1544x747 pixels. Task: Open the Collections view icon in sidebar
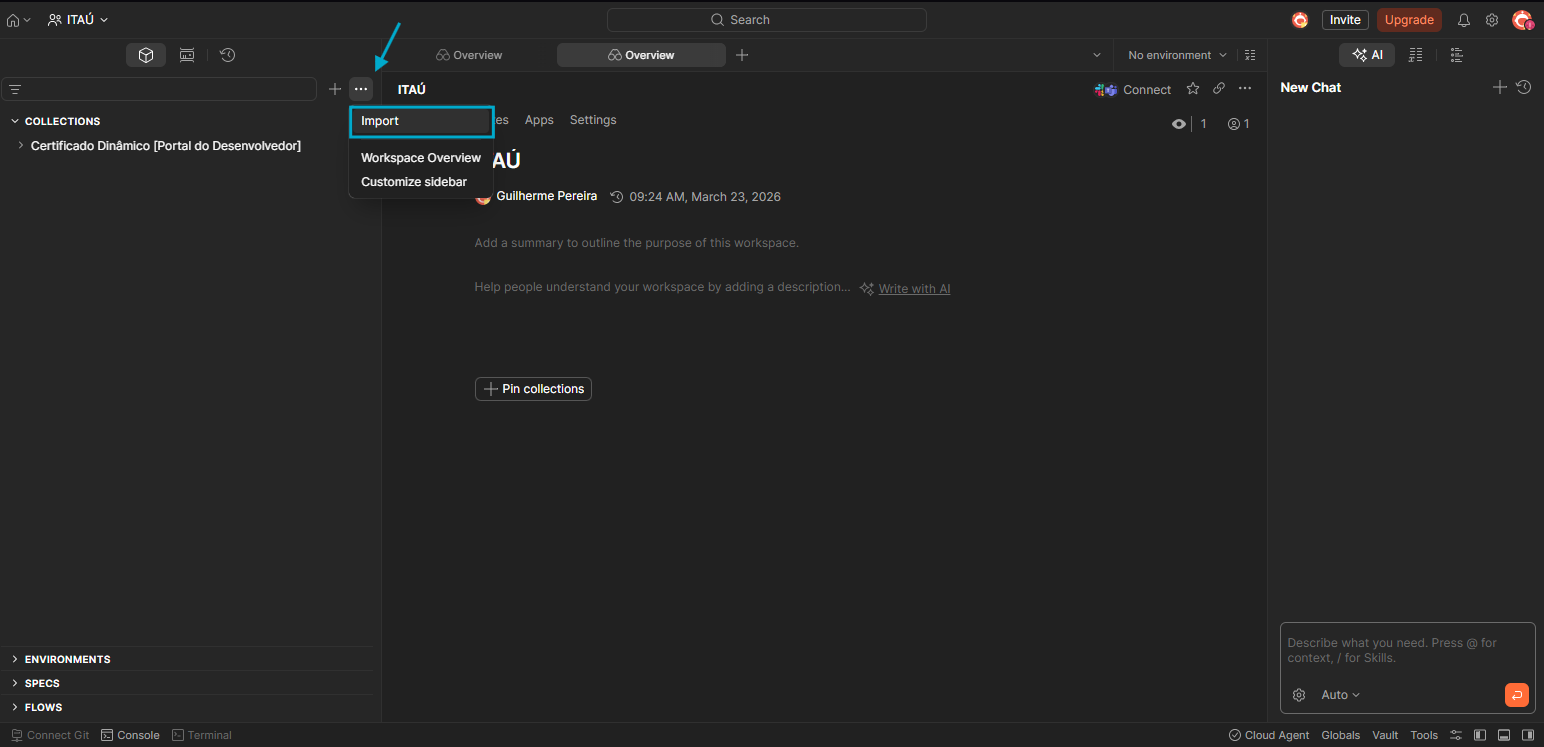[146, 55]
